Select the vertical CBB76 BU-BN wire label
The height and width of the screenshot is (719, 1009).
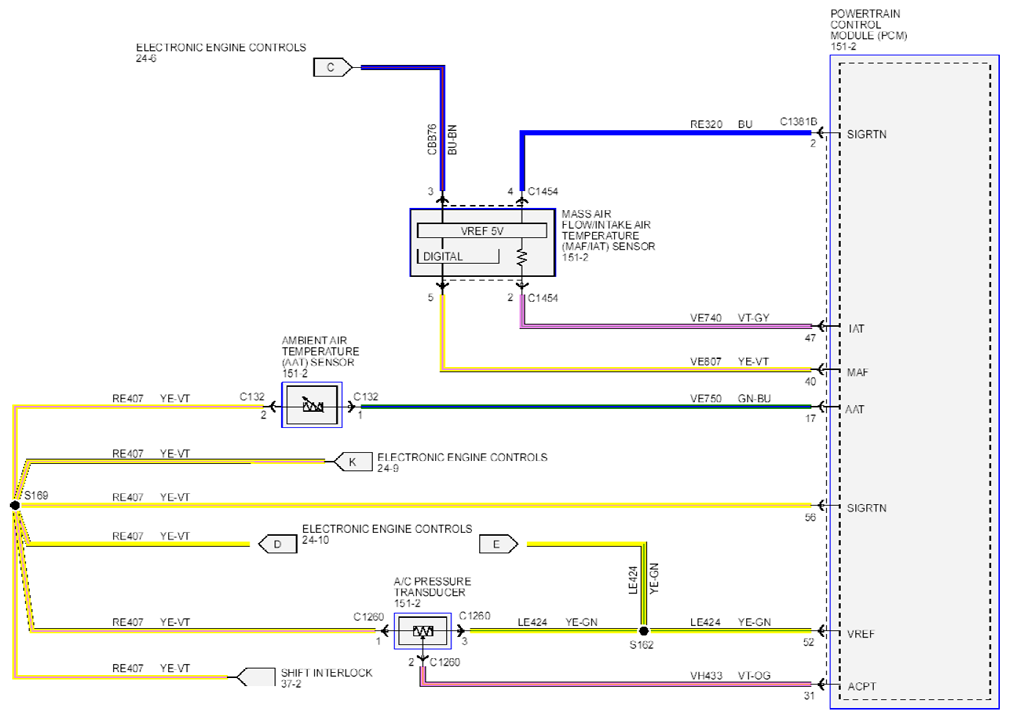(x=442, y=139)
